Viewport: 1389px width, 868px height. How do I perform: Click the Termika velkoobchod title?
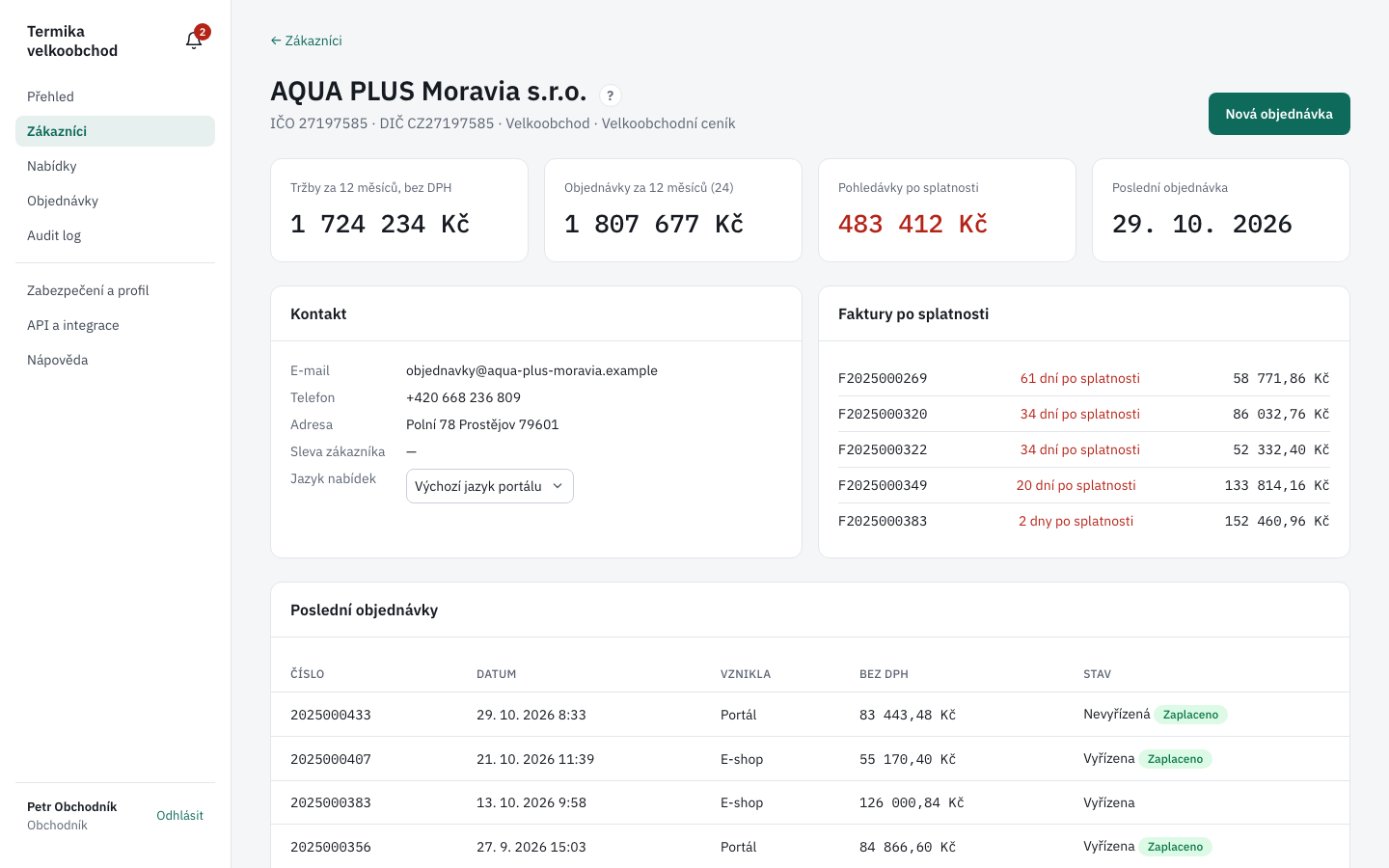72,41
